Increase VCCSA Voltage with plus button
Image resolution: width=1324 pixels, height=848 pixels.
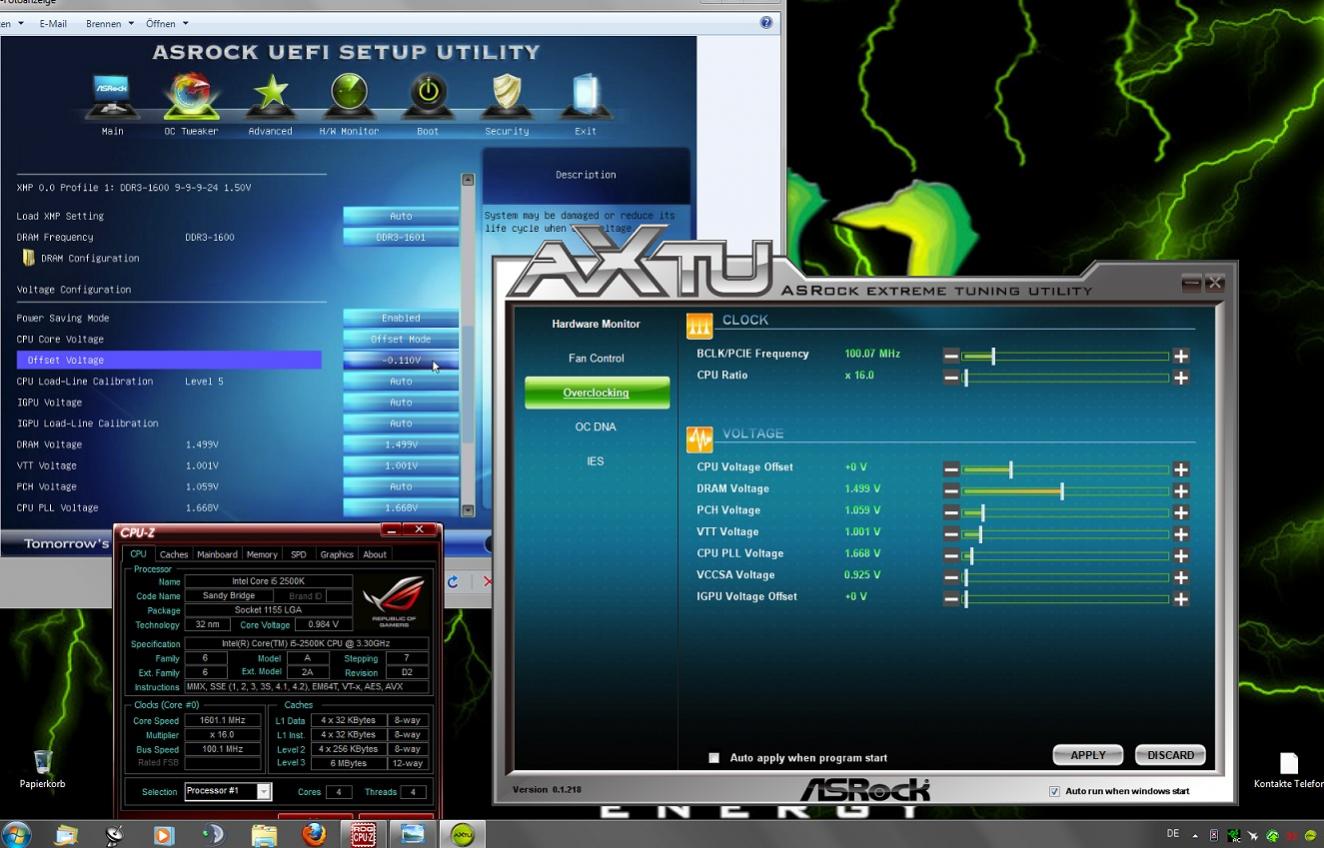click(x=1181, y=577)
